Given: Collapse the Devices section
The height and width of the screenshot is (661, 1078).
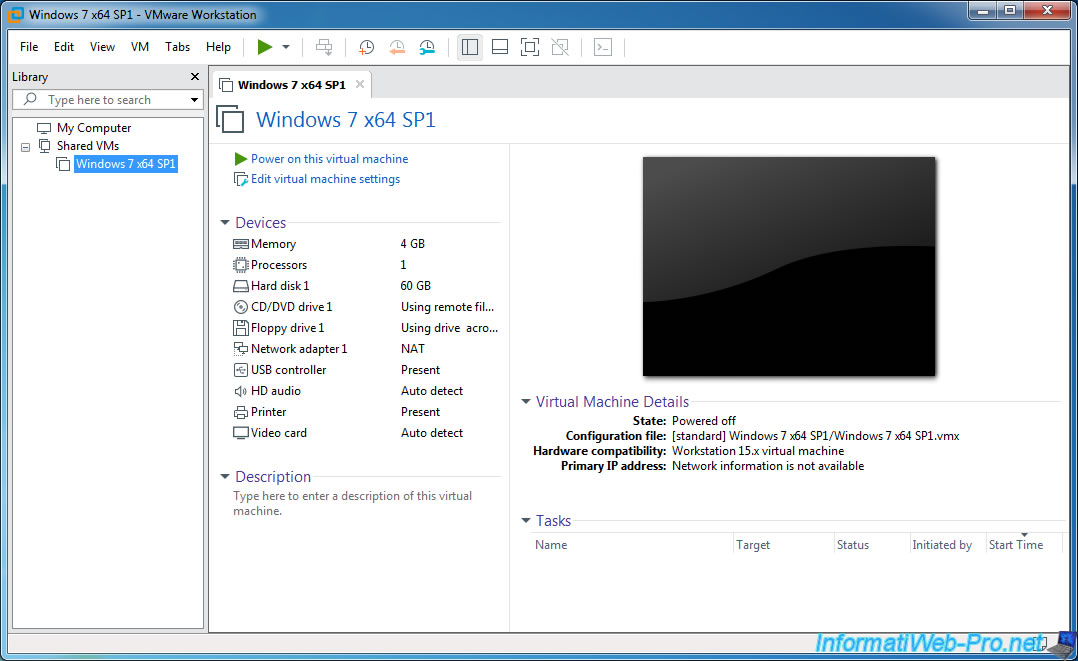Looking at the screenshot, I should pos(225,223).
